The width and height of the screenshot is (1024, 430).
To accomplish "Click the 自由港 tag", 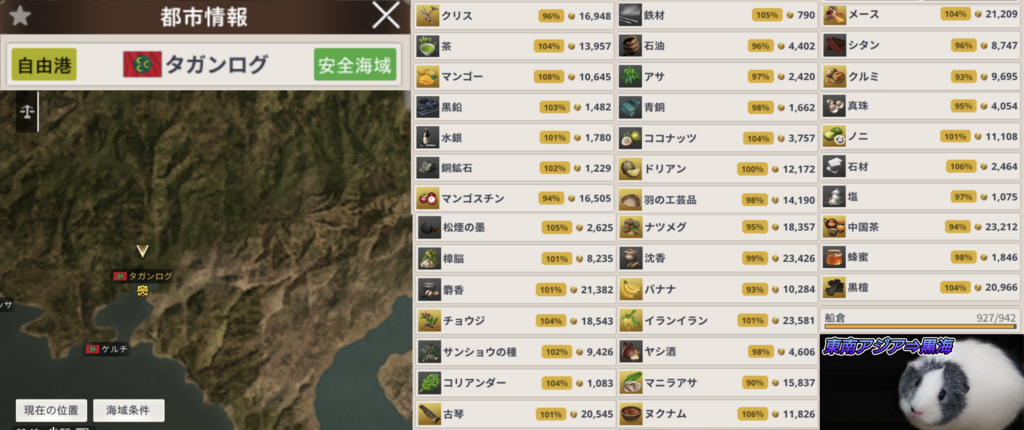I will click(44, 64).
